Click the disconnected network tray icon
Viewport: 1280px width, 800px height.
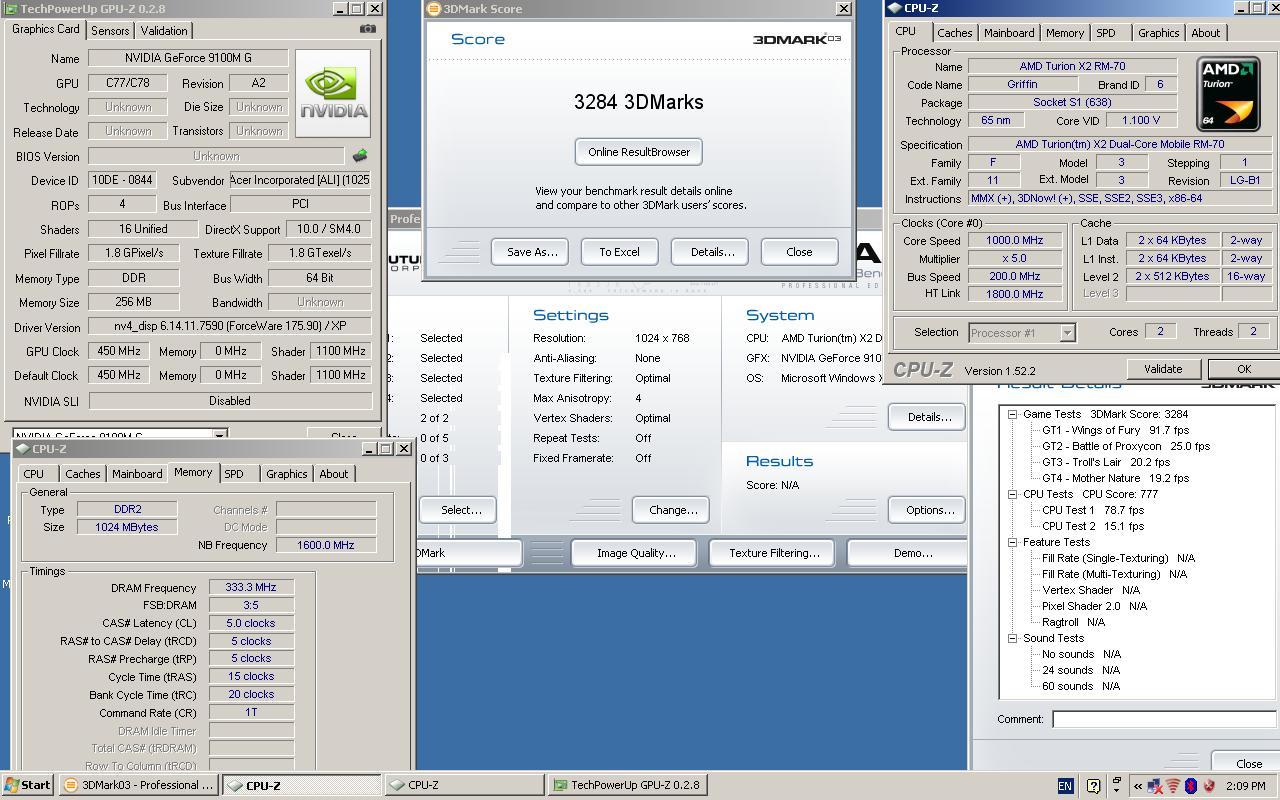1155,786
